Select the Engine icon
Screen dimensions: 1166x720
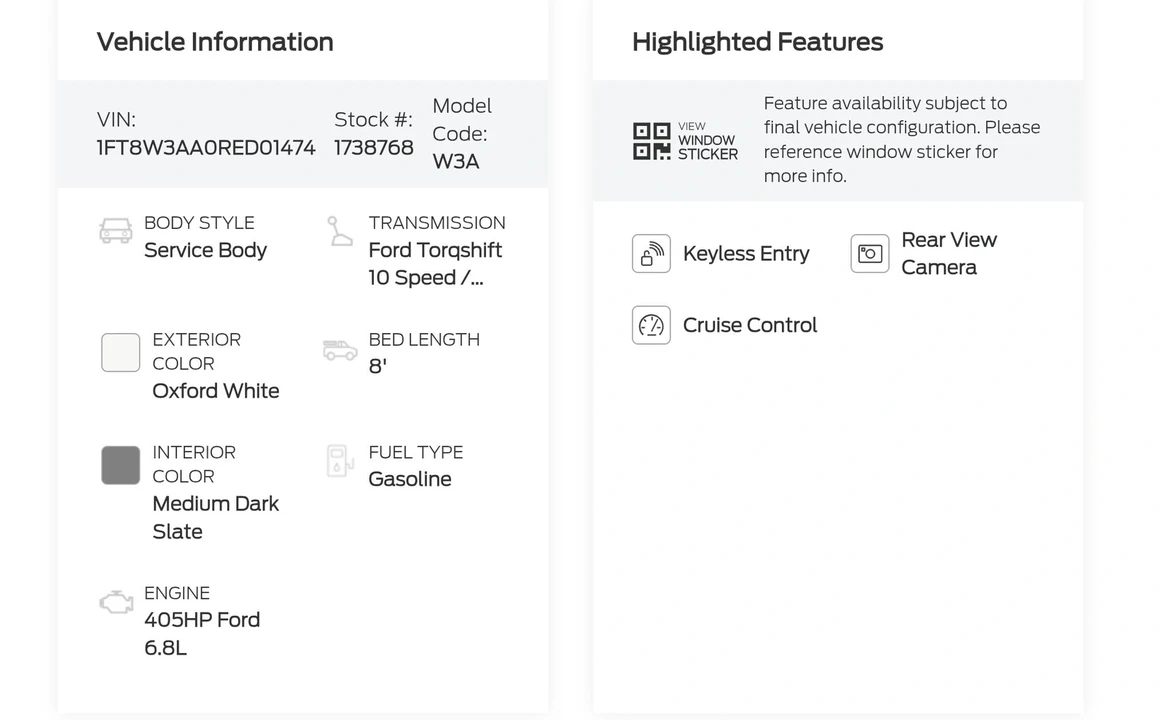click(x=116, y=602)
